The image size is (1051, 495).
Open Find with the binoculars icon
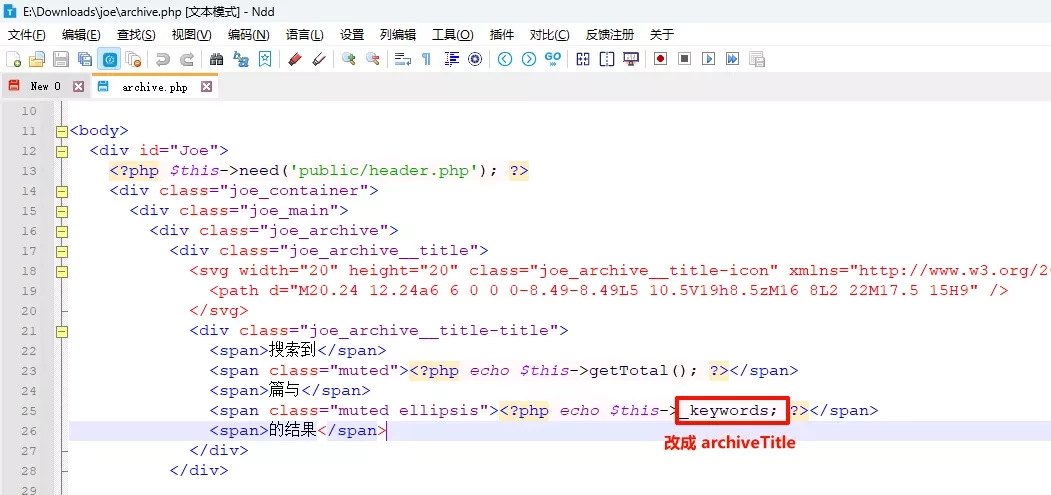click(216, 60)
